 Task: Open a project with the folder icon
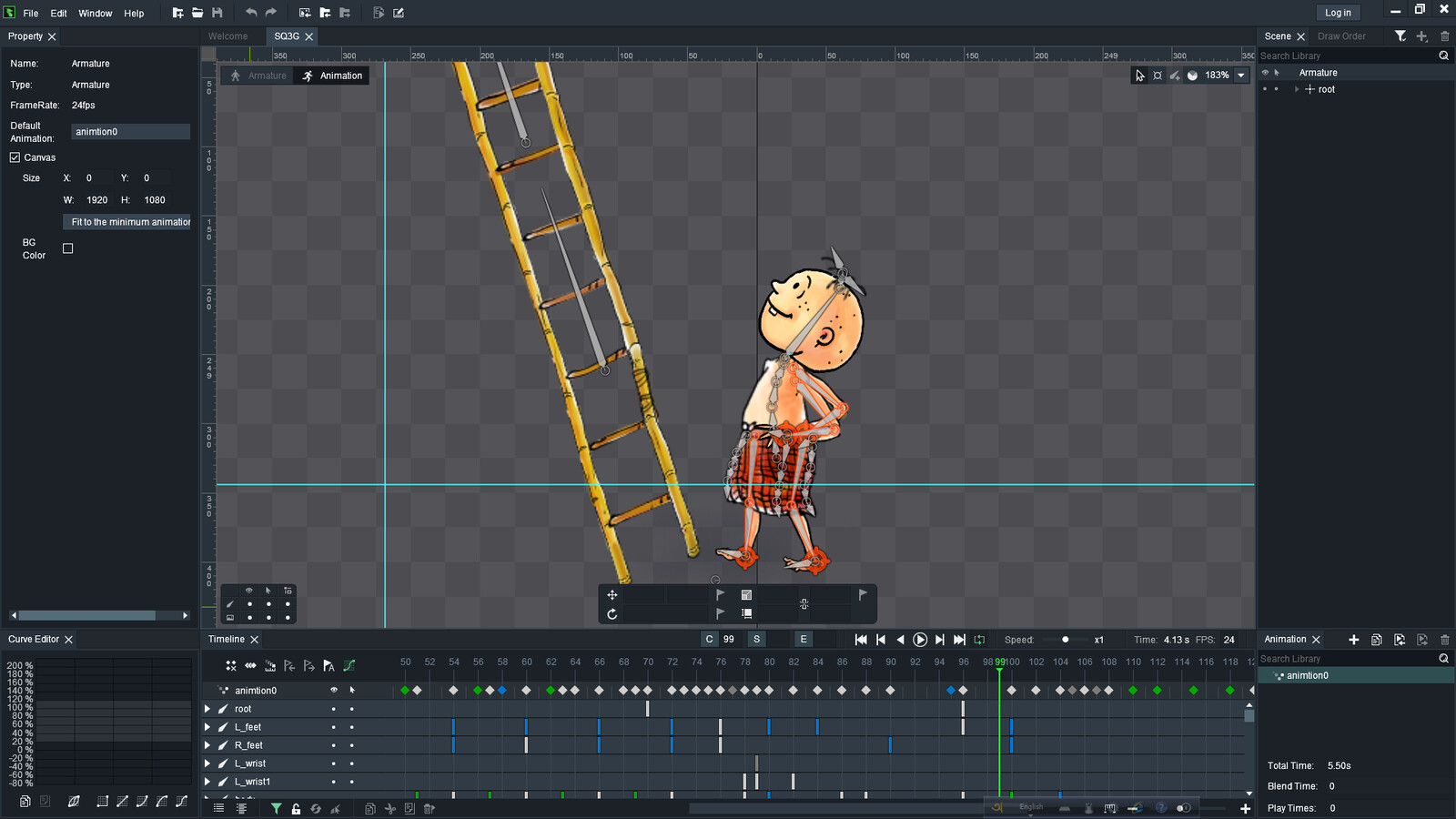click(197, 13)
